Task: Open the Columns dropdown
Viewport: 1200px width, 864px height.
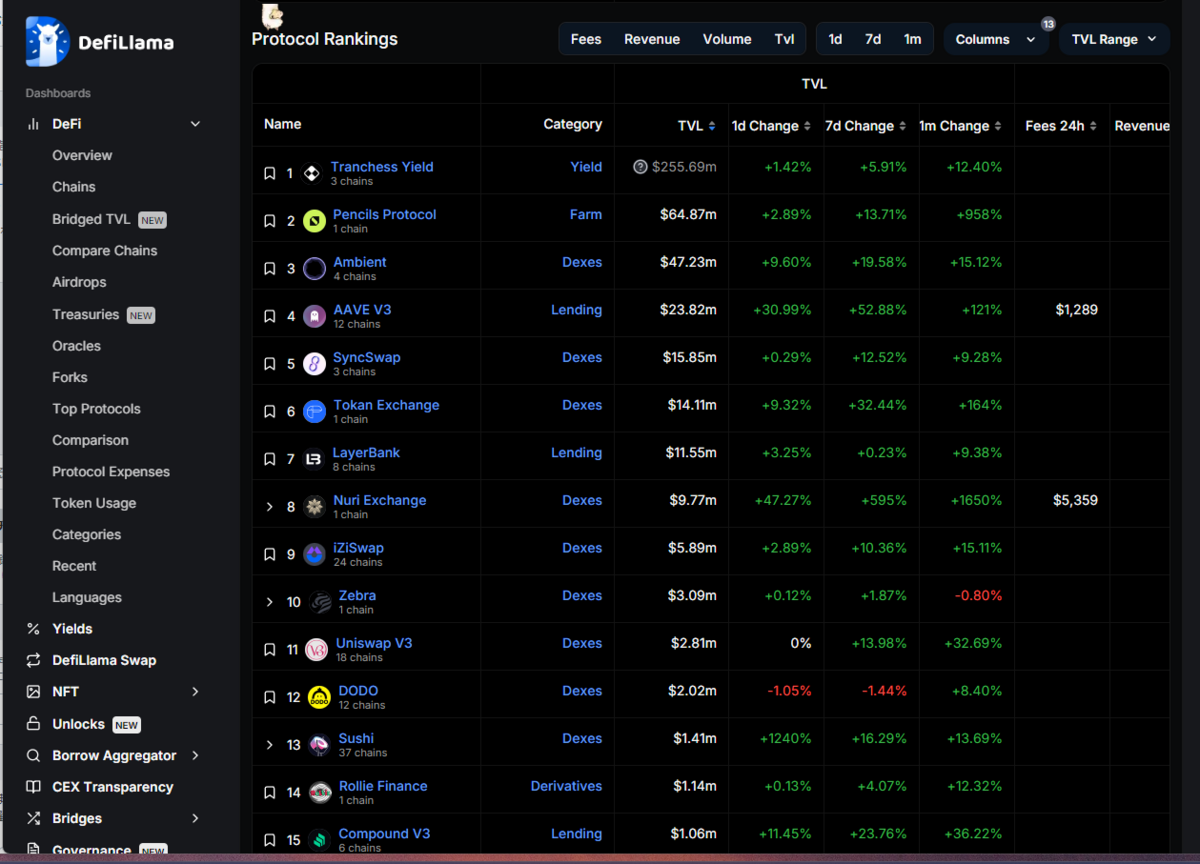Action: coord(996,39)
